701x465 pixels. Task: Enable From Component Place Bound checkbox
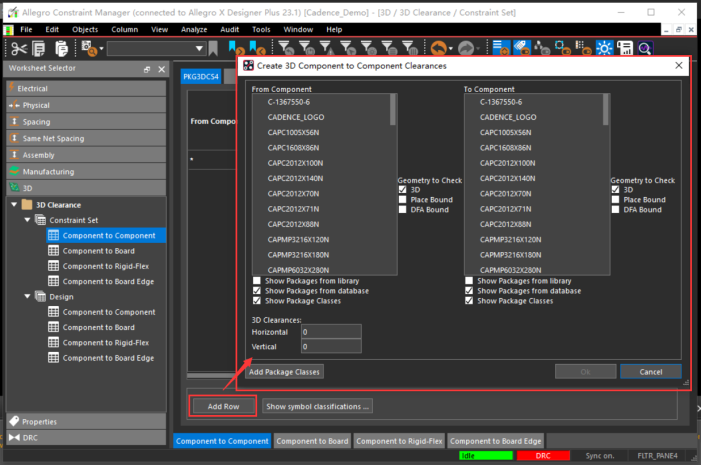pyautogui.click(x=402, y=199)
